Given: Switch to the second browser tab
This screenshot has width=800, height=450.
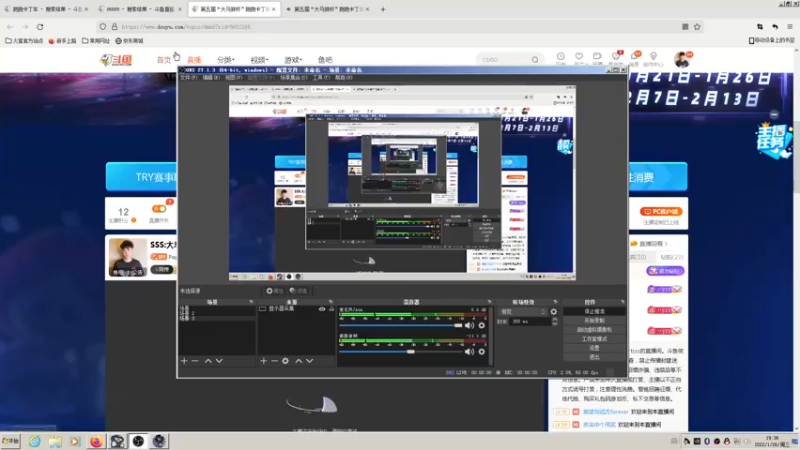Looking at the screenshot, I should coord(139,9).
